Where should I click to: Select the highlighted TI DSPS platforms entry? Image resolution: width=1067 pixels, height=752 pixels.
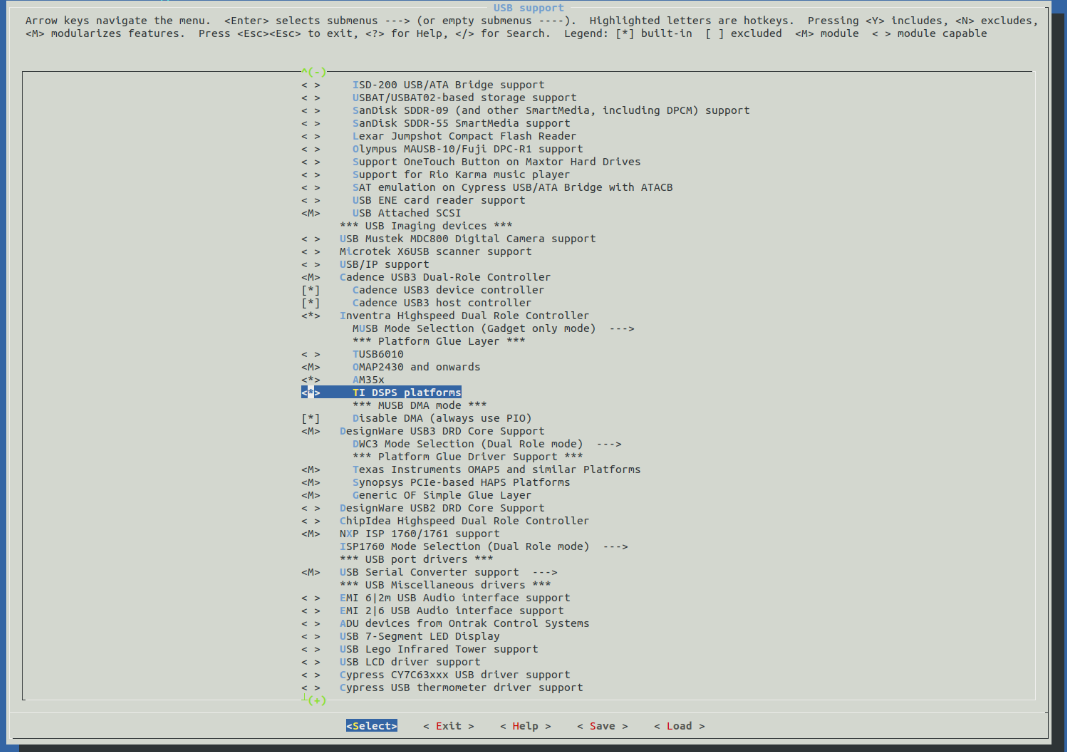point(406,393)
